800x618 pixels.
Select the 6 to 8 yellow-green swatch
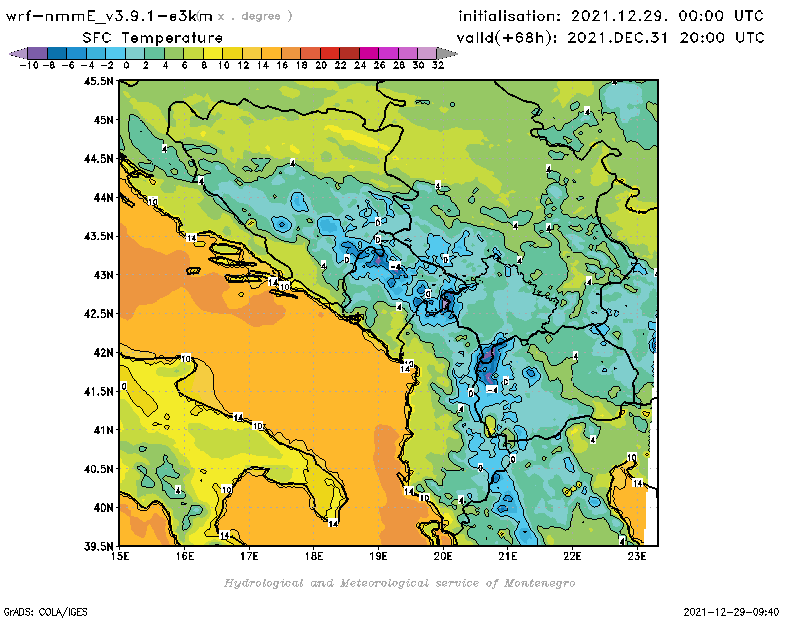coord(193,53)
